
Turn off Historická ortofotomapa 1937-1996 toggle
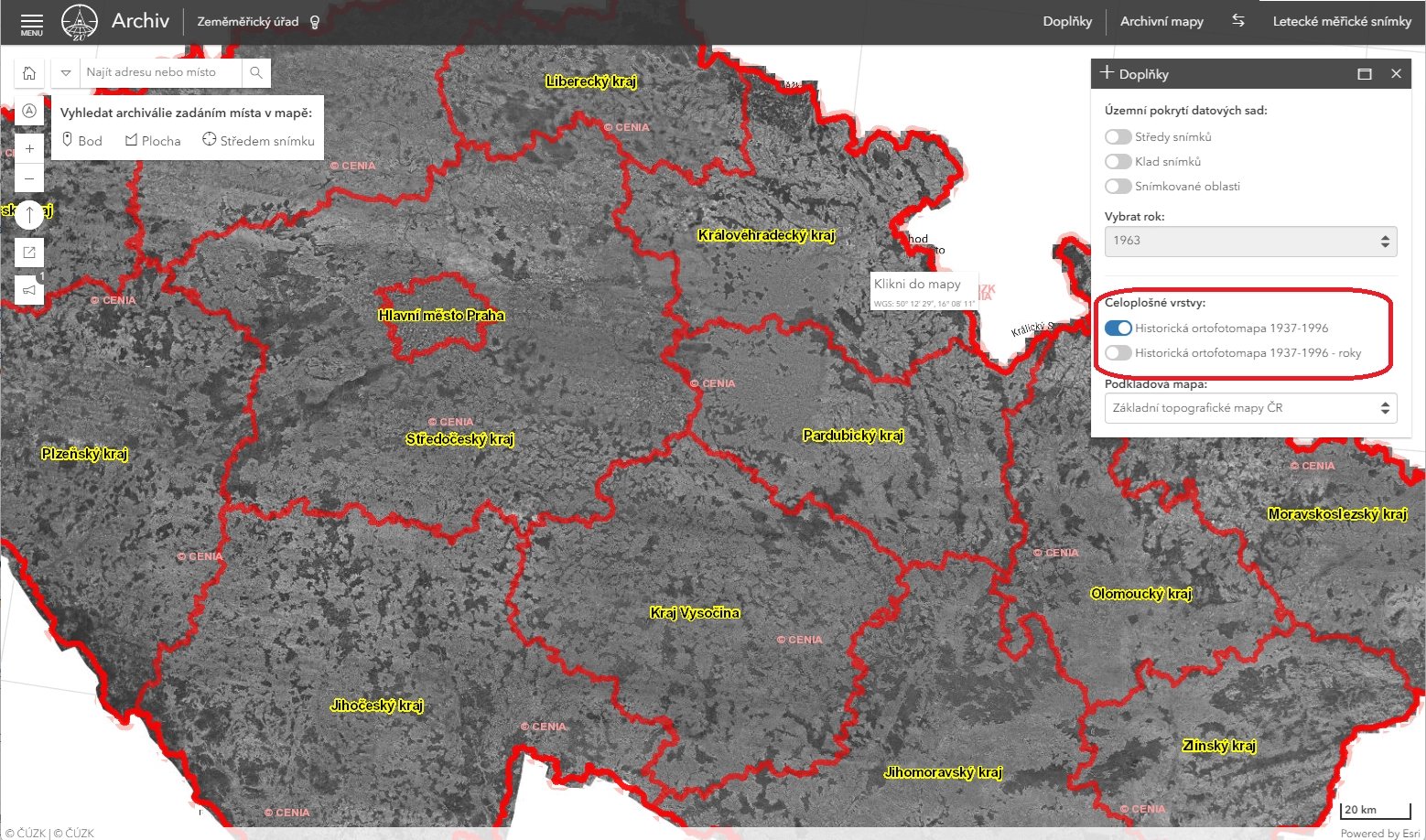1118,328
